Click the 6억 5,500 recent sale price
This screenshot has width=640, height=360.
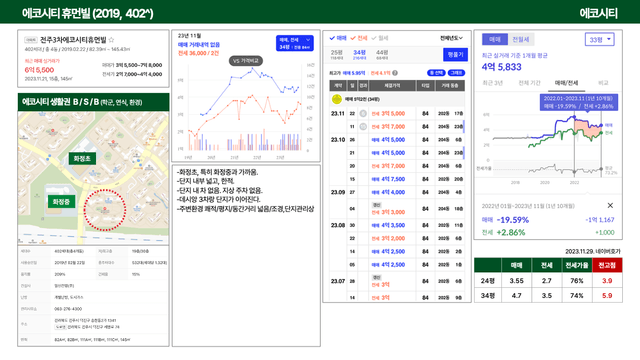click(x=39, y=70)
